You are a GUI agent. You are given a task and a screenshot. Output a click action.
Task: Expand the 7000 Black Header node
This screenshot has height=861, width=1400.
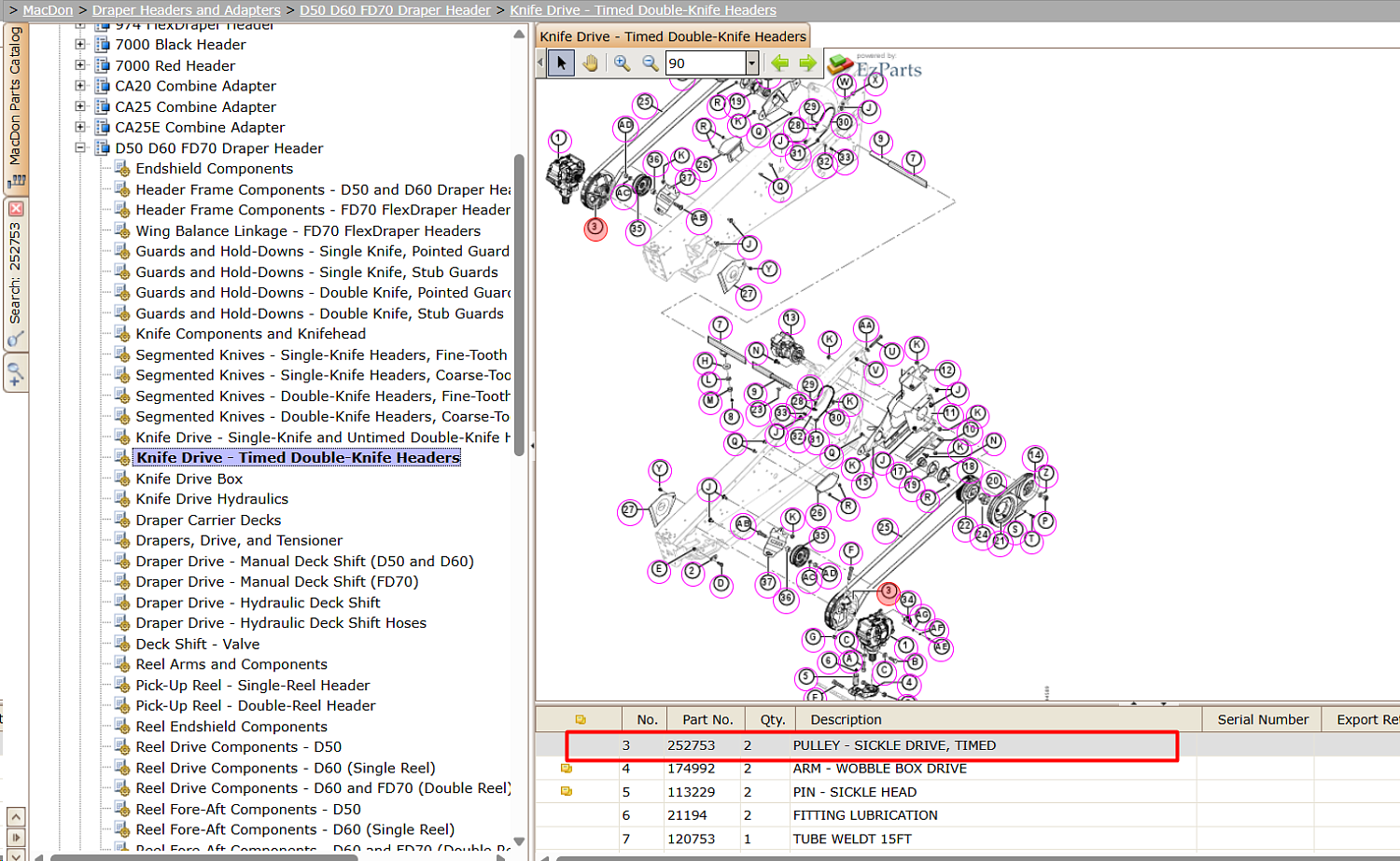[x=80, y=44]
